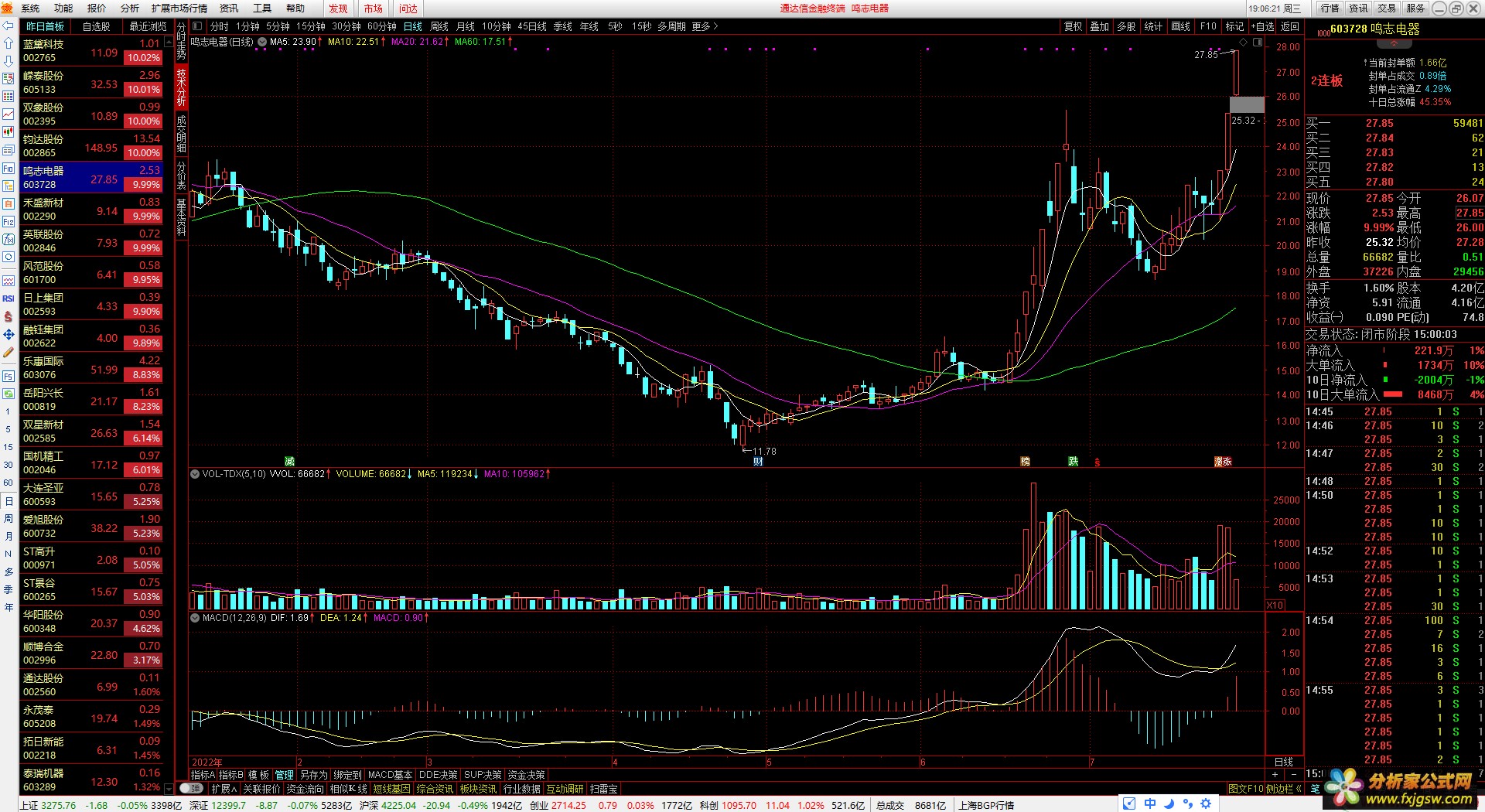Expand the 扩展 panel at the bottom
Viewport: 1485px width, 812px height.
pyautogui.click(x=224, y=789)
